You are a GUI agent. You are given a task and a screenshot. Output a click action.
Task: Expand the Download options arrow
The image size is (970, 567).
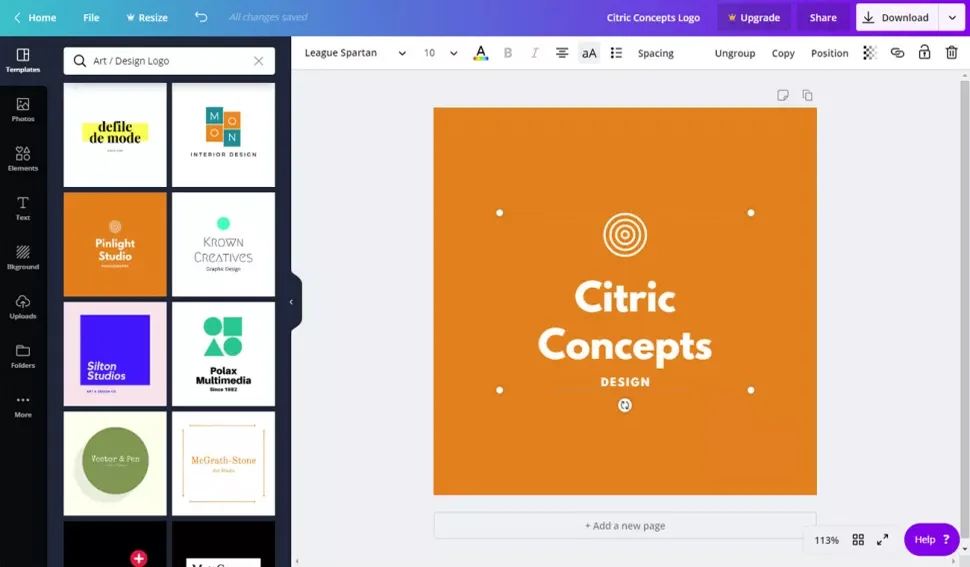pos(952,17)
